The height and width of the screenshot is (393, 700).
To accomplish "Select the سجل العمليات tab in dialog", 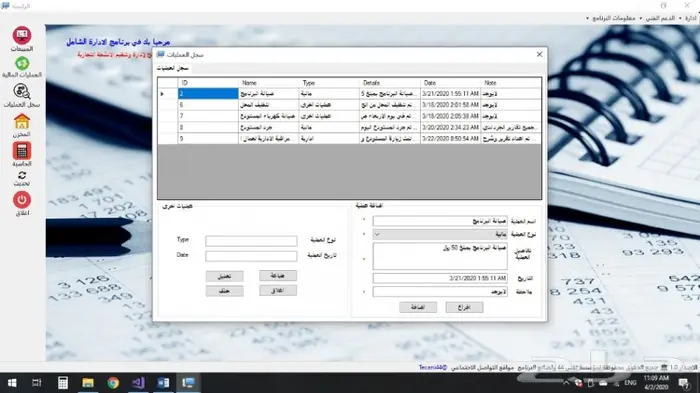I will [172, 68].
